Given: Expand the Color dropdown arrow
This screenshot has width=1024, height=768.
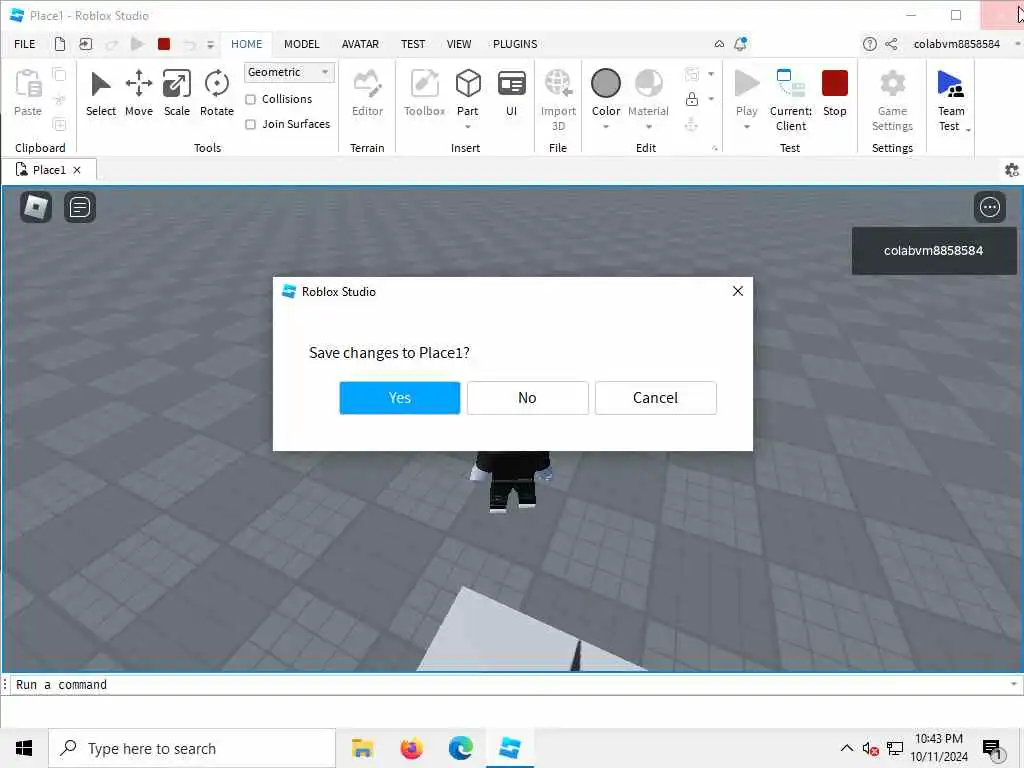Looking at the screenshot, I should click(x=605, y=126).
